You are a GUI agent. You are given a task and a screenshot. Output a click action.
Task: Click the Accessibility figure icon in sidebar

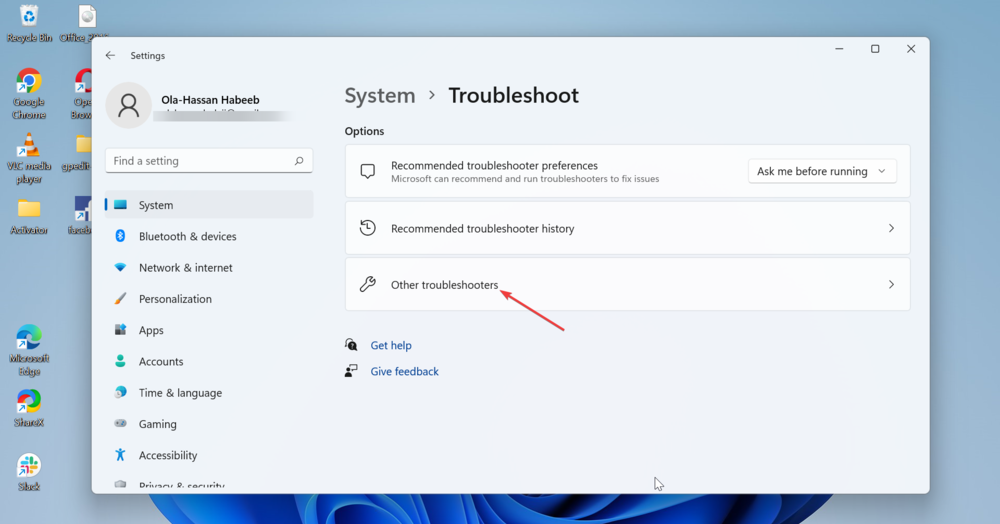click(x=120, y=455)
